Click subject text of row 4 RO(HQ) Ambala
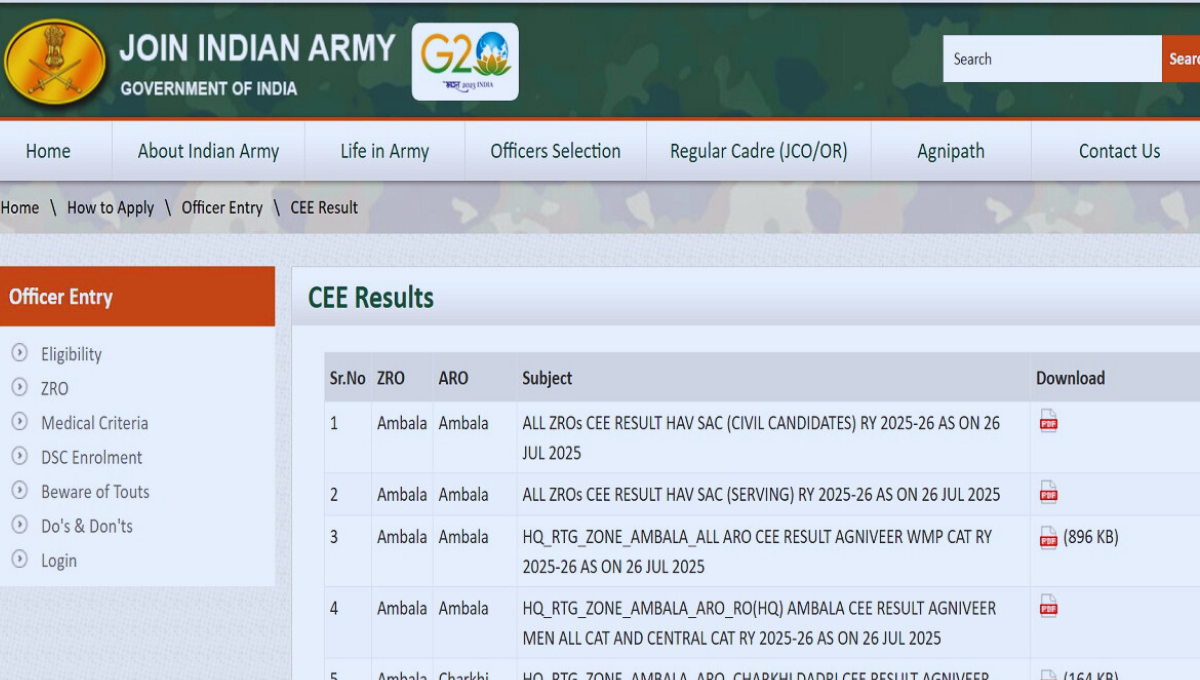 coord(759,623)
